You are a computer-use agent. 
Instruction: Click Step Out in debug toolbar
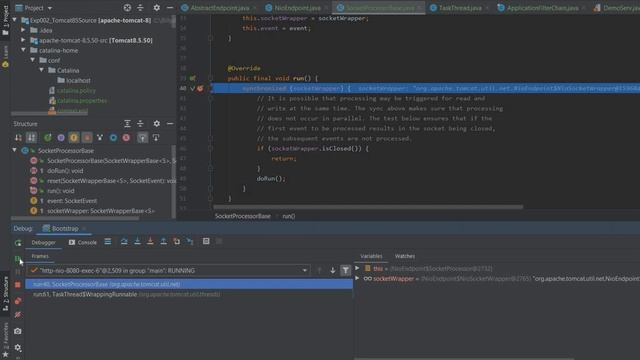(x=164, y=242)
